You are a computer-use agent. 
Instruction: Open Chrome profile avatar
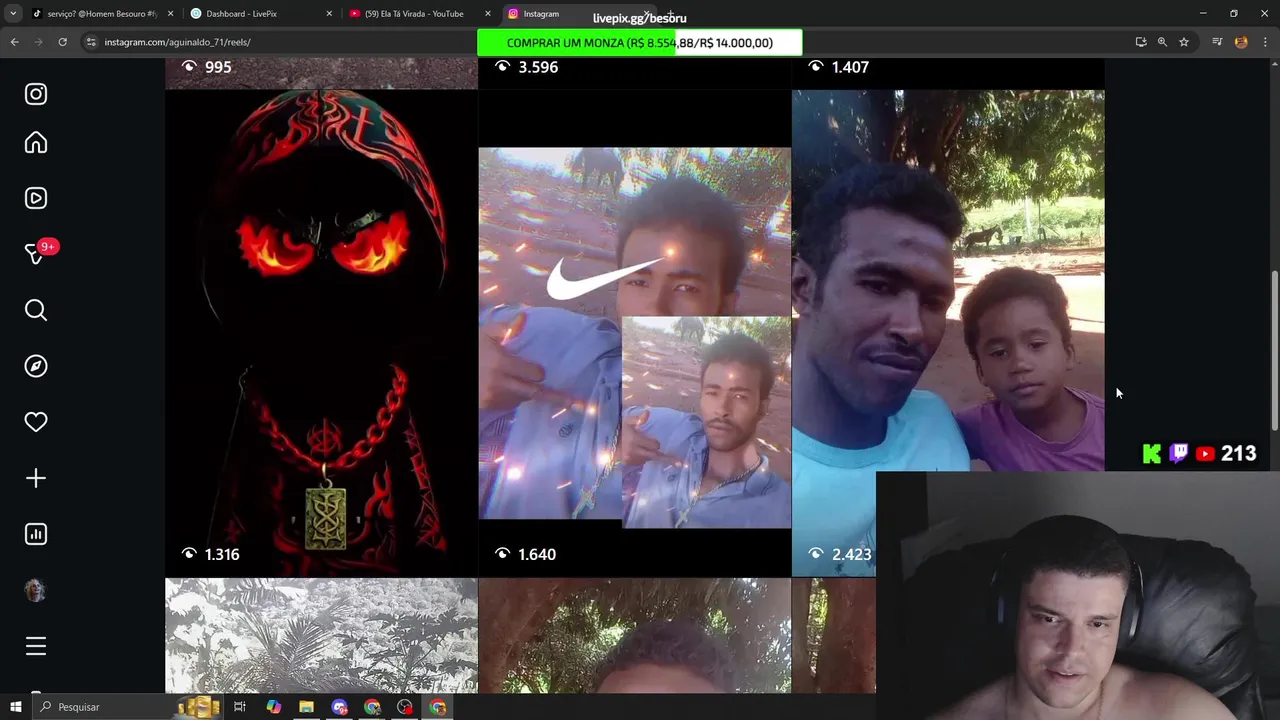coord(1241,42)
